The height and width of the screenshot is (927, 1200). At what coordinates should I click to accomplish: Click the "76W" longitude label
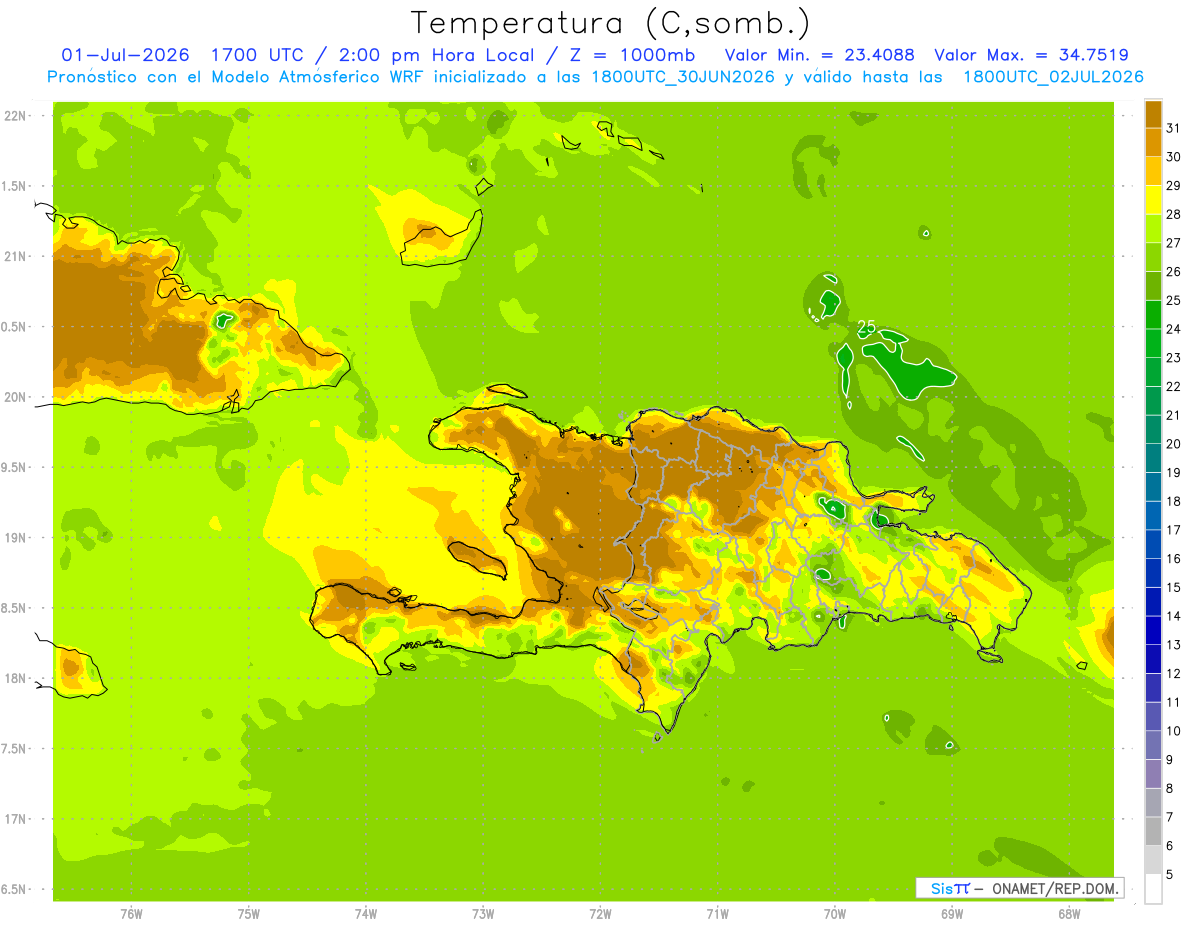pos(131,914)
